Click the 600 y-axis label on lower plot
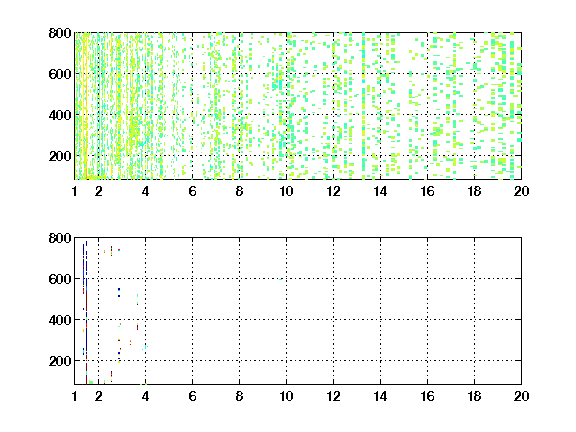Image resolution: width=576 pixels, height=432 pixels. point(60,279)
